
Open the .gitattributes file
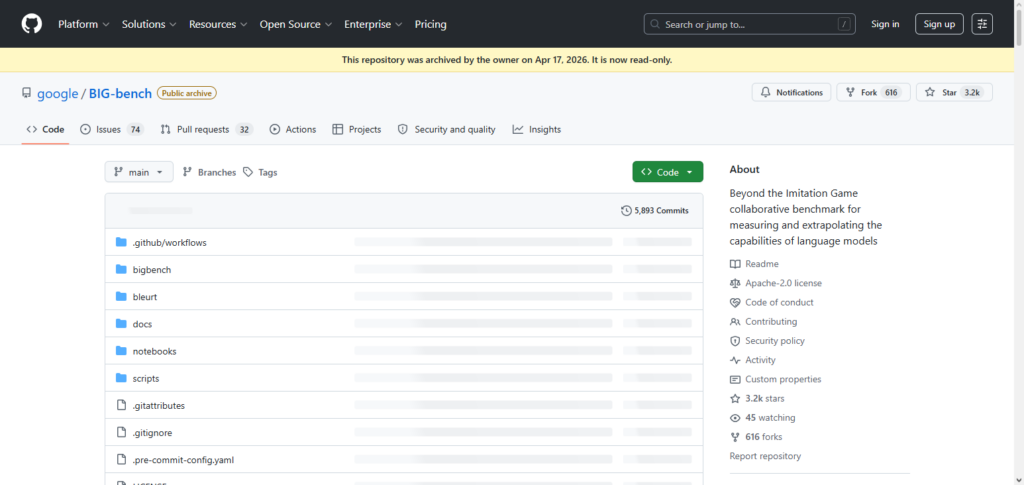pyautogui.click(x=159, y=405)
